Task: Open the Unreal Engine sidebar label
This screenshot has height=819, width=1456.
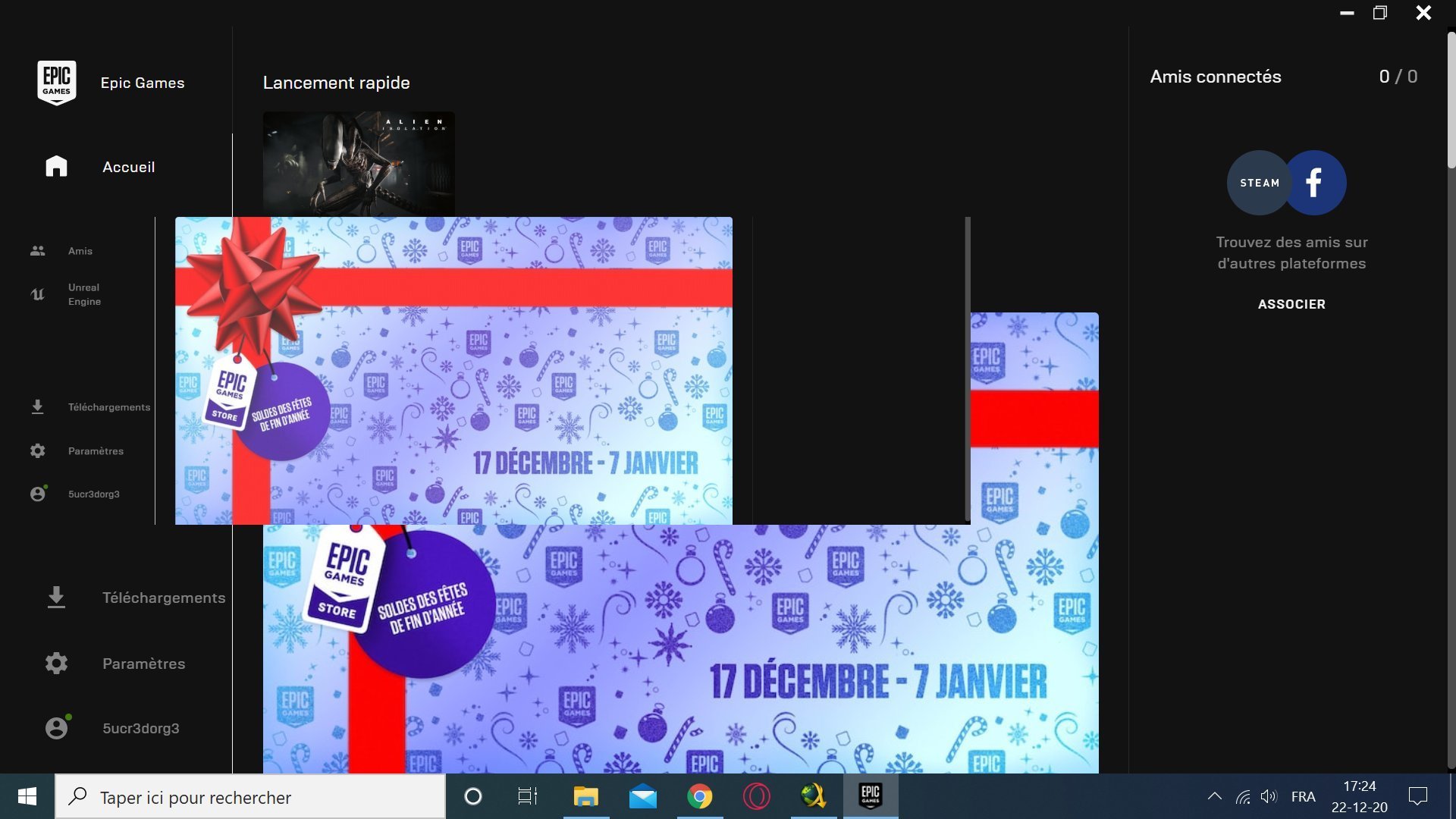Action: tap(84, 294)
